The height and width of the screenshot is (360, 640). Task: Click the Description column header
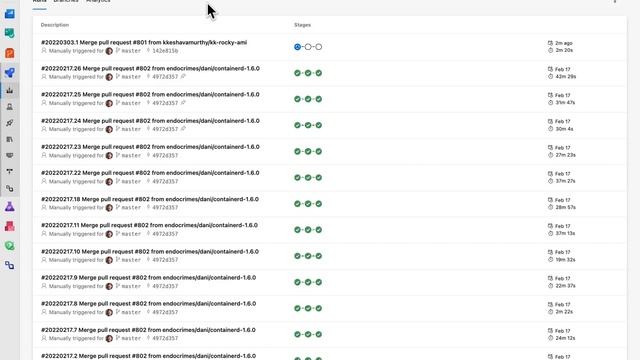(x=55, y=25)
